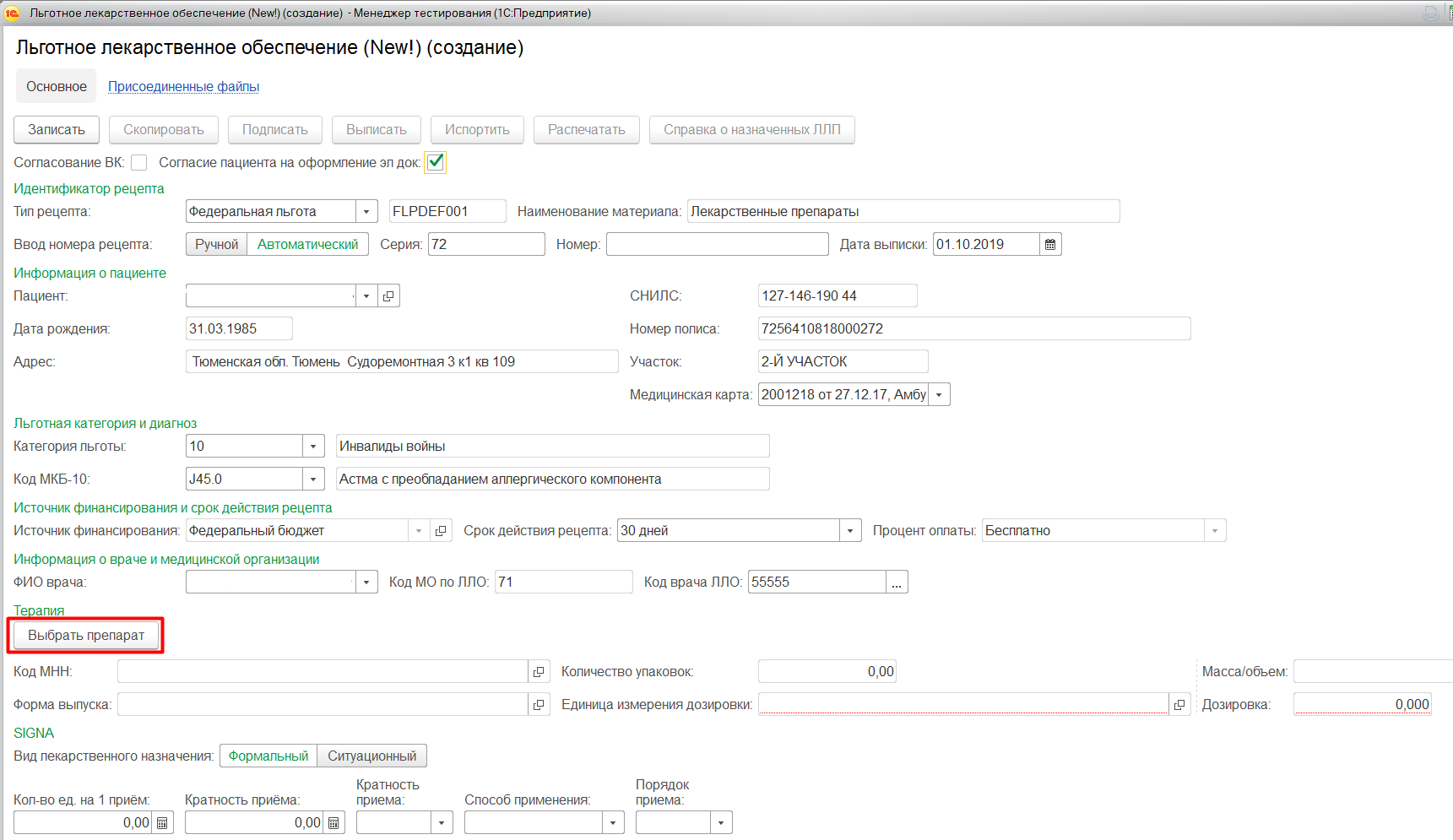The width and height of the screenshot is (1453, 840).
Task: Click the ellipsis button beside Код врача ЛЛО
Action: pos(897,582)
